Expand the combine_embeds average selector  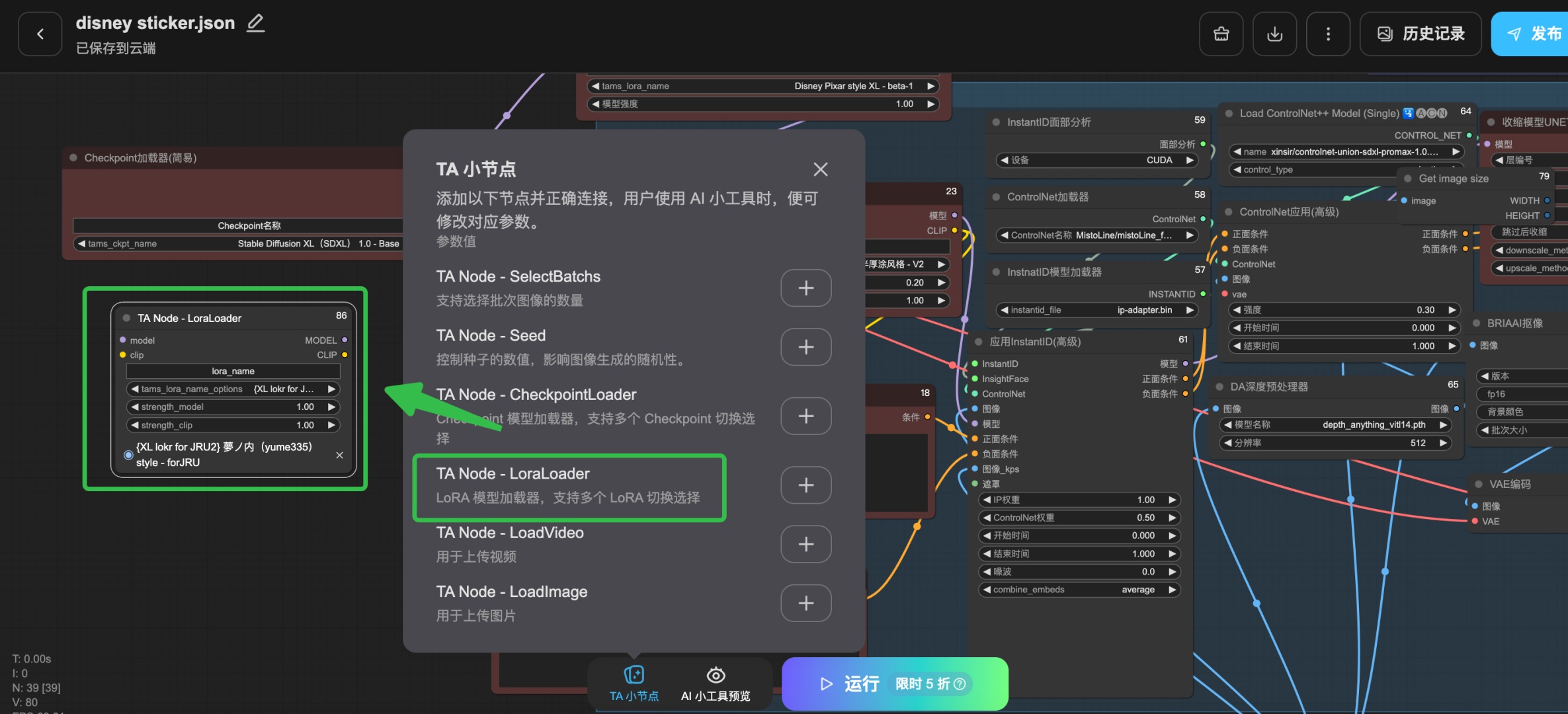point(1079,590)
